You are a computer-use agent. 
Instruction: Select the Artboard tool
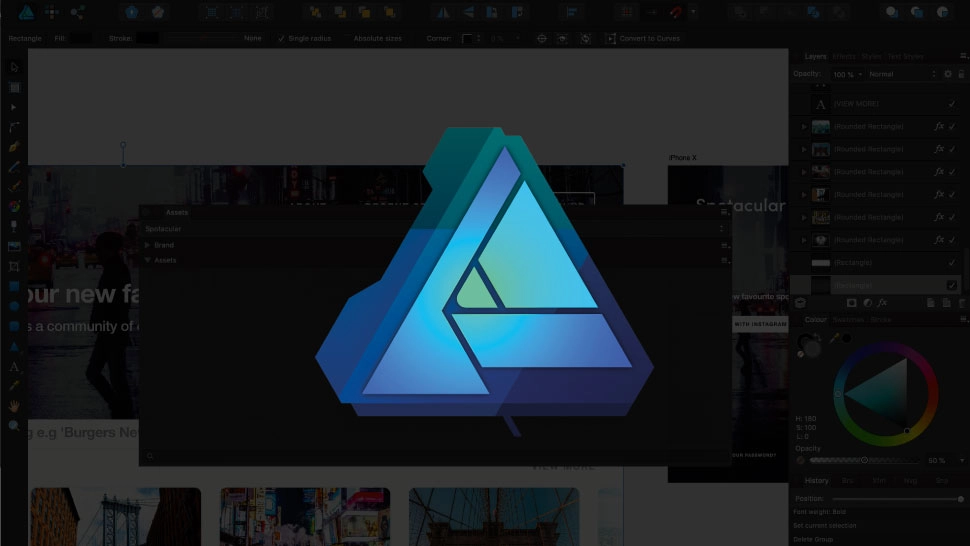tap(14, 87)
